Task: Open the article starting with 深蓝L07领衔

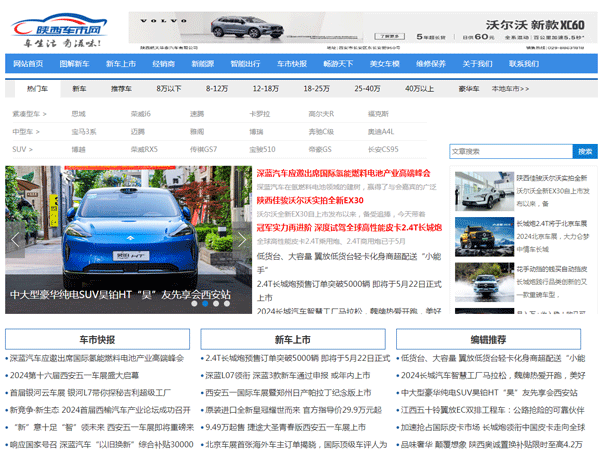Action: pyautogui.click(x=287, y=376)
